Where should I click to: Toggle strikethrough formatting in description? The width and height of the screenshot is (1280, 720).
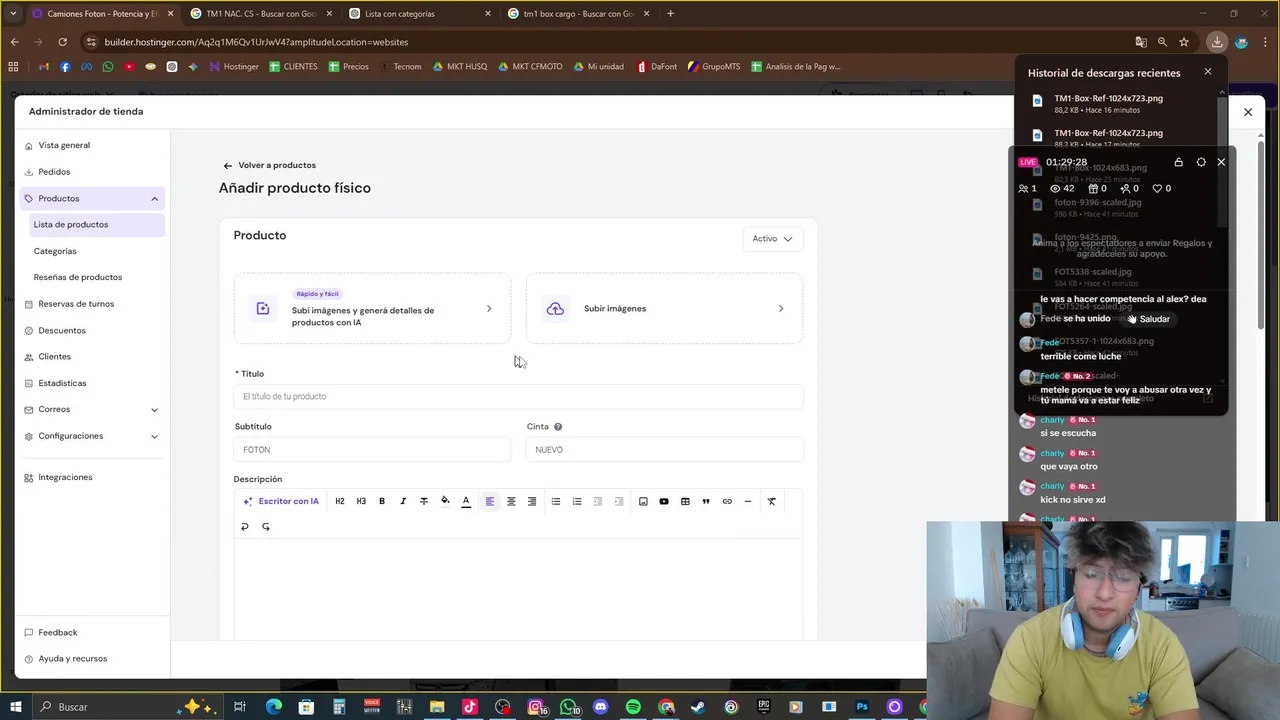pos(424,501)
